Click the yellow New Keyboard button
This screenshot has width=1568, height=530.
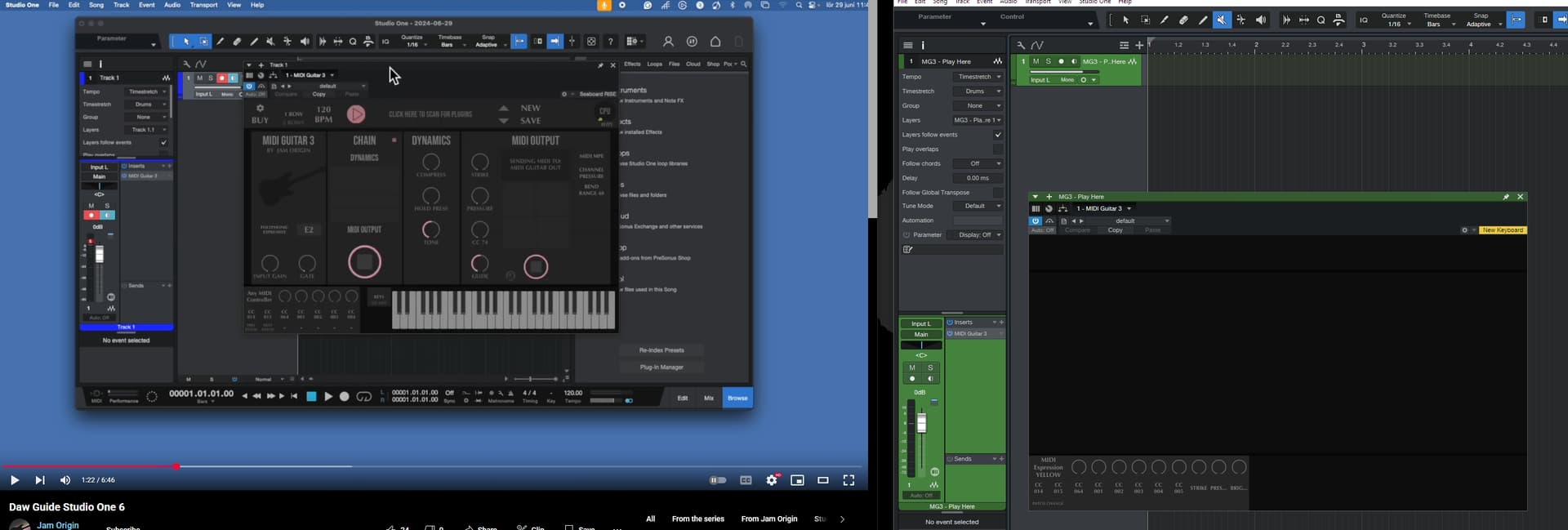1503,230
